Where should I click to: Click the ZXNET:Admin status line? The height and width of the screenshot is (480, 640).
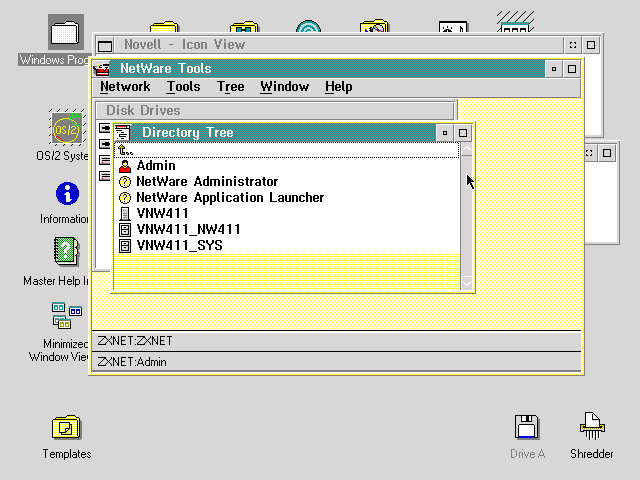[336, 362]
